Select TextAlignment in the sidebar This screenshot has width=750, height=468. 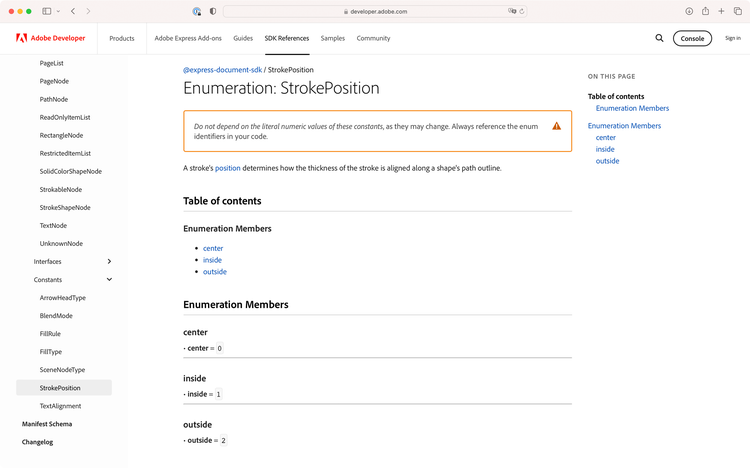click(60, 406)
